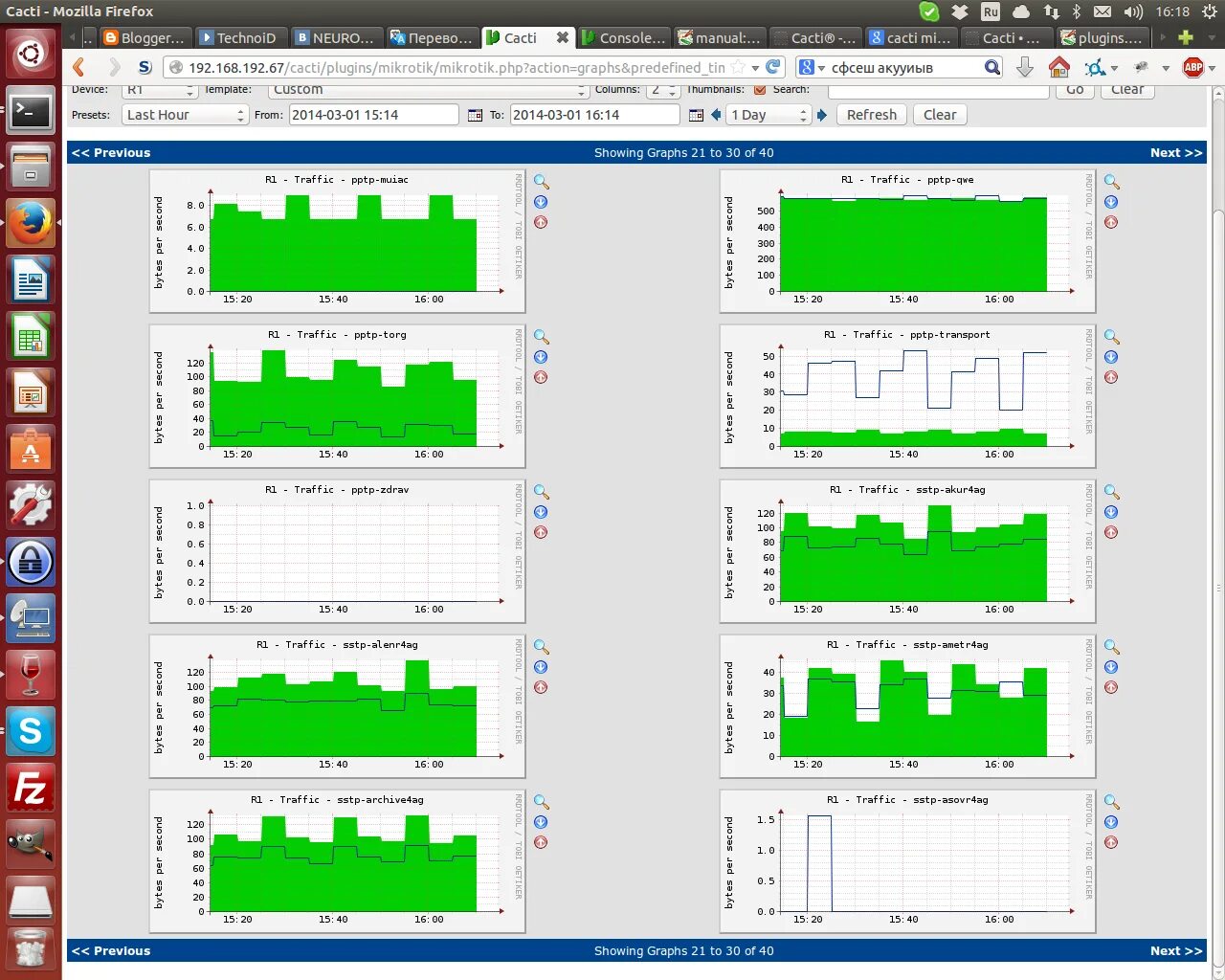Image resolution: width=1225 pixels, height=980 pixels.
Task: Open the Columns dropdown
Action: tap(662, 90)
